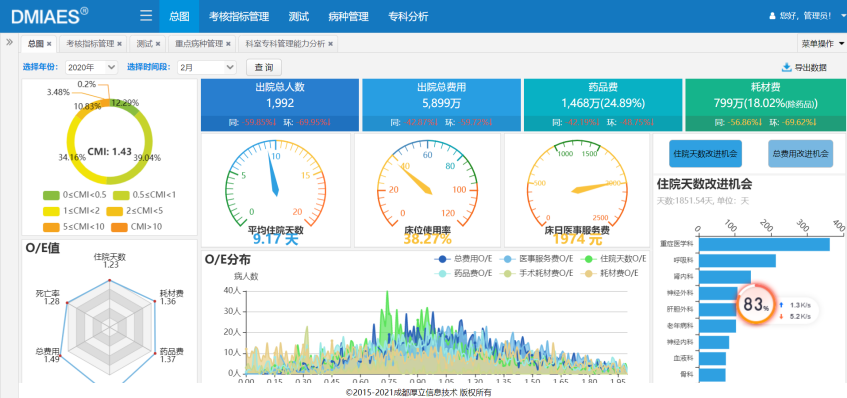Click the 骨科 bar

point(712,375)
